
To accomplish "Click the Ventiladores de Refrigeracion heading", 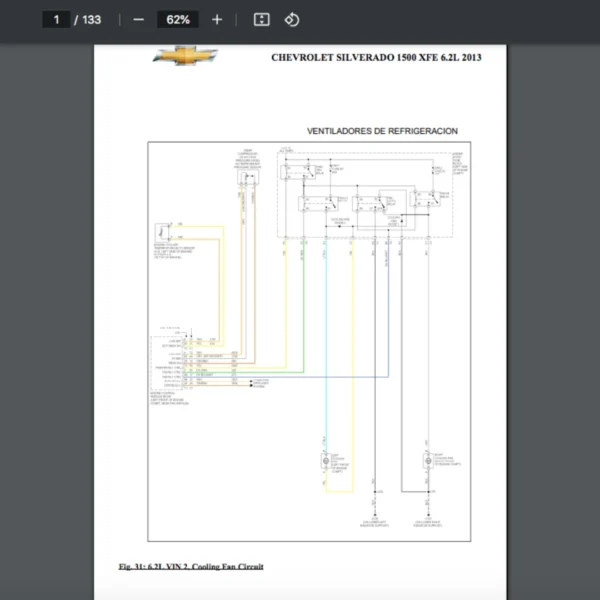I will tap(382, 131).
